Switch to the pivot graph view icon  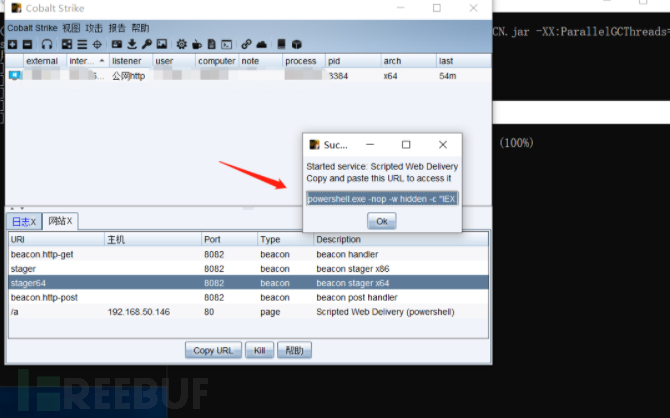(67, 44)
